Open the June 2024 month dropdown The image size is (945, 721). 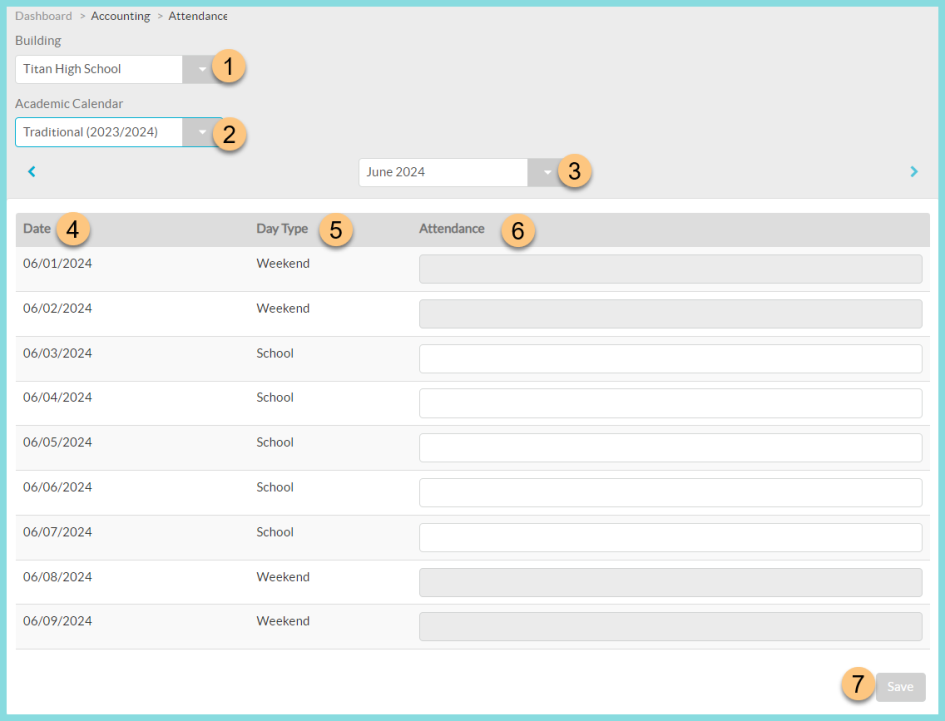(545, 172)
